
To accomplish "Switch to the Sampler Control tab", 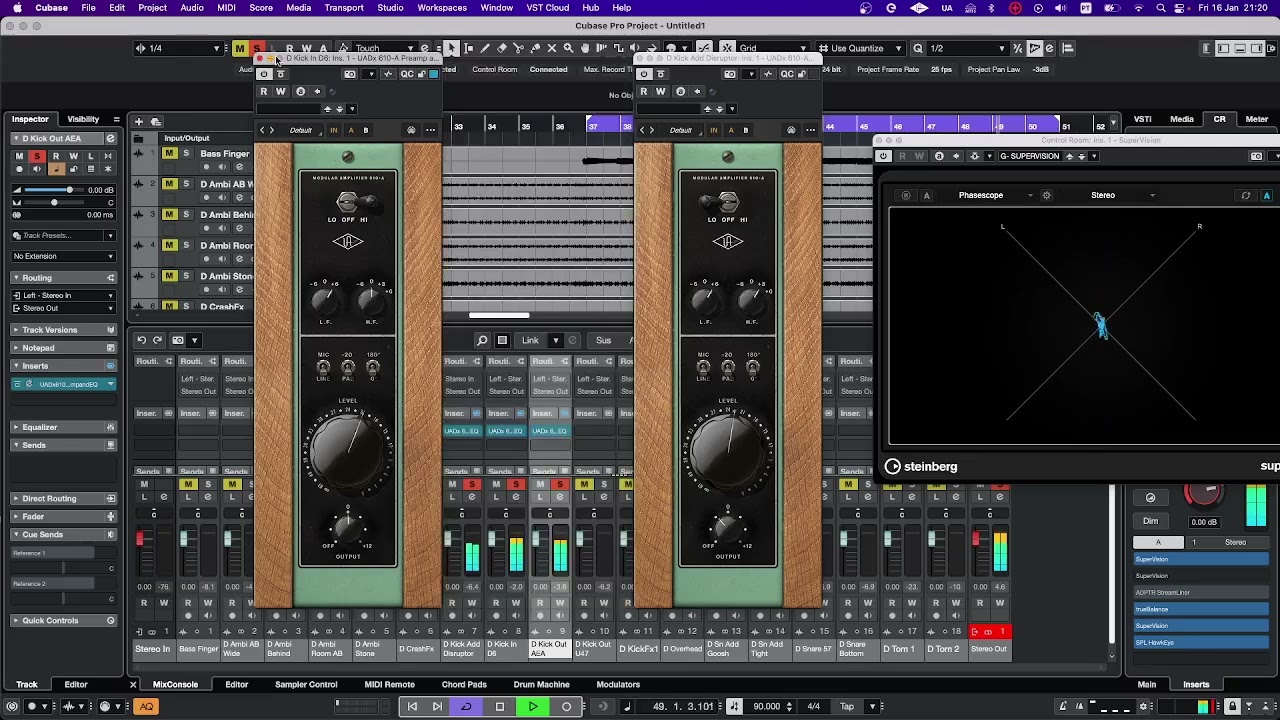I will coord(306,685).
